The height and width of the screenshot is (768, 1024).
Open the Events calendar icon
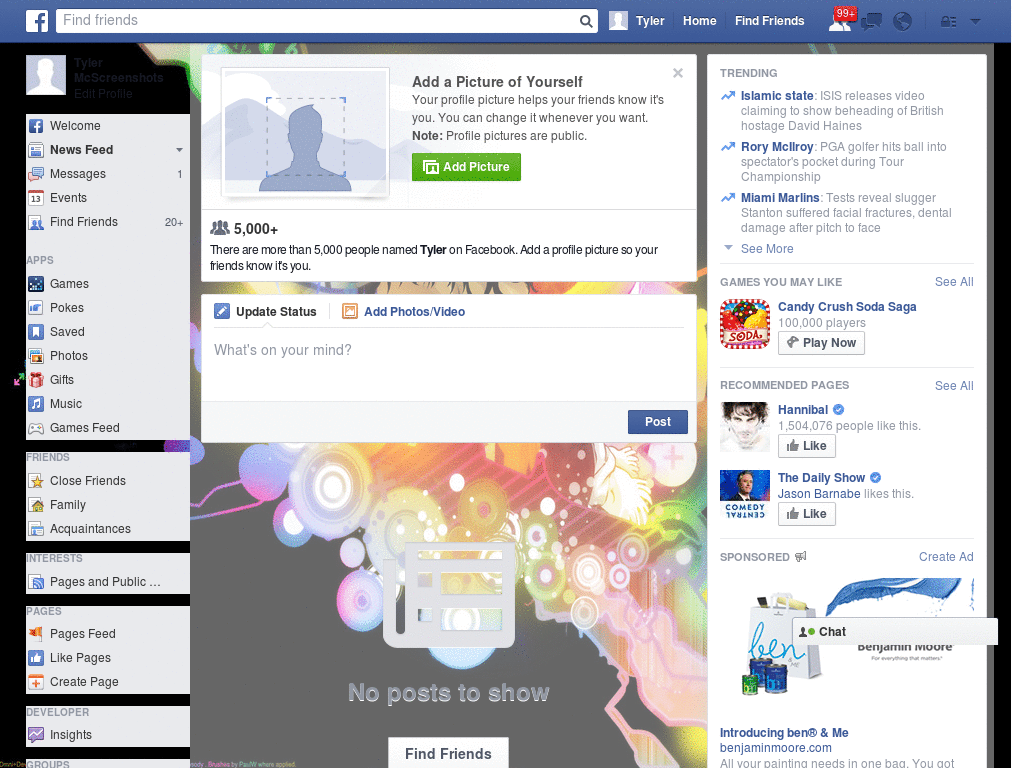pos(36,198)
